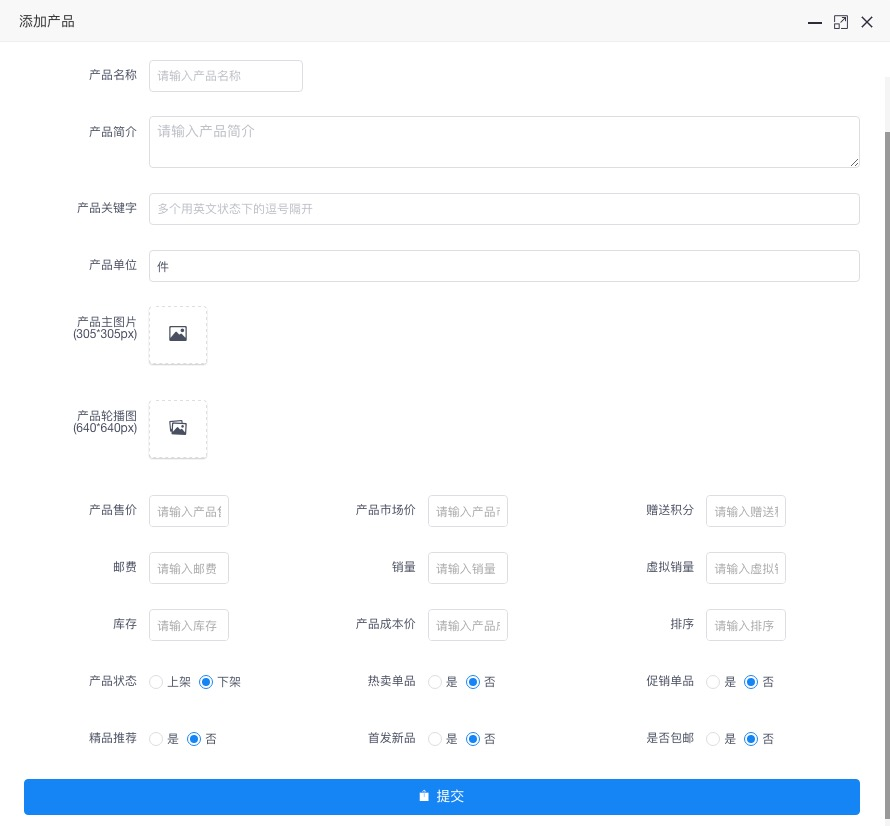This screenshot has height=826, width=890.
Task: Select 上架 for 产品状态
Action: point(156,682)
